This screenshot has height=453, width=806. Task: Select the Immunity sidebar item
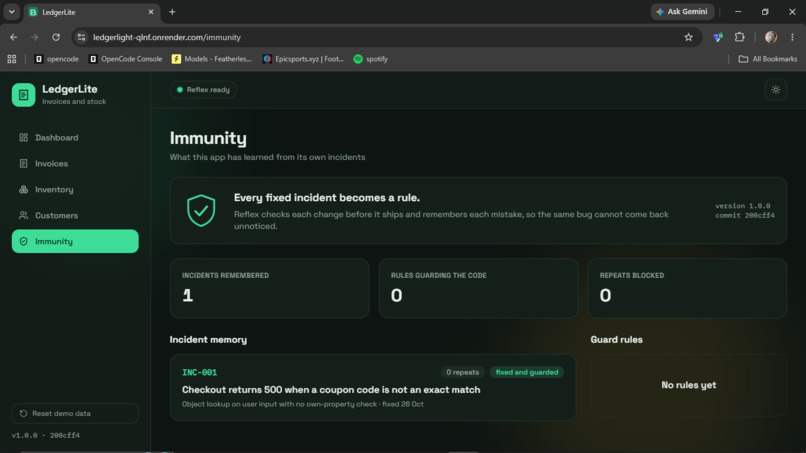75,241
